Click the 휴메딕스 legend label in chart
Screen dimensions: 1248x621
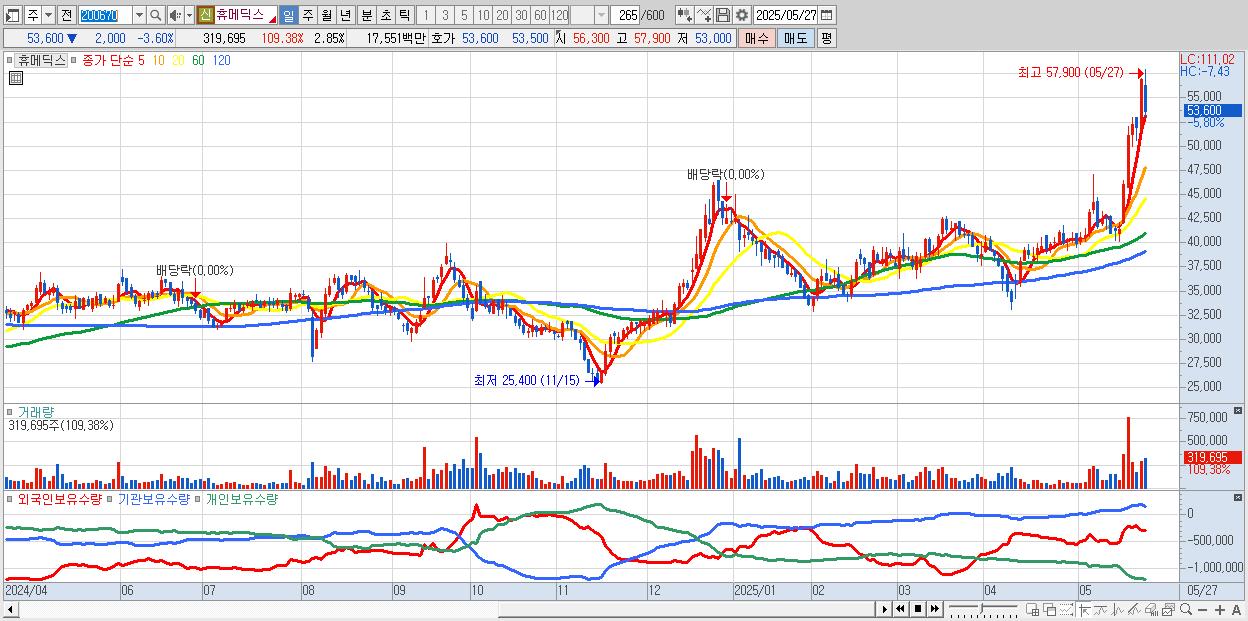[x=42, y=60]
